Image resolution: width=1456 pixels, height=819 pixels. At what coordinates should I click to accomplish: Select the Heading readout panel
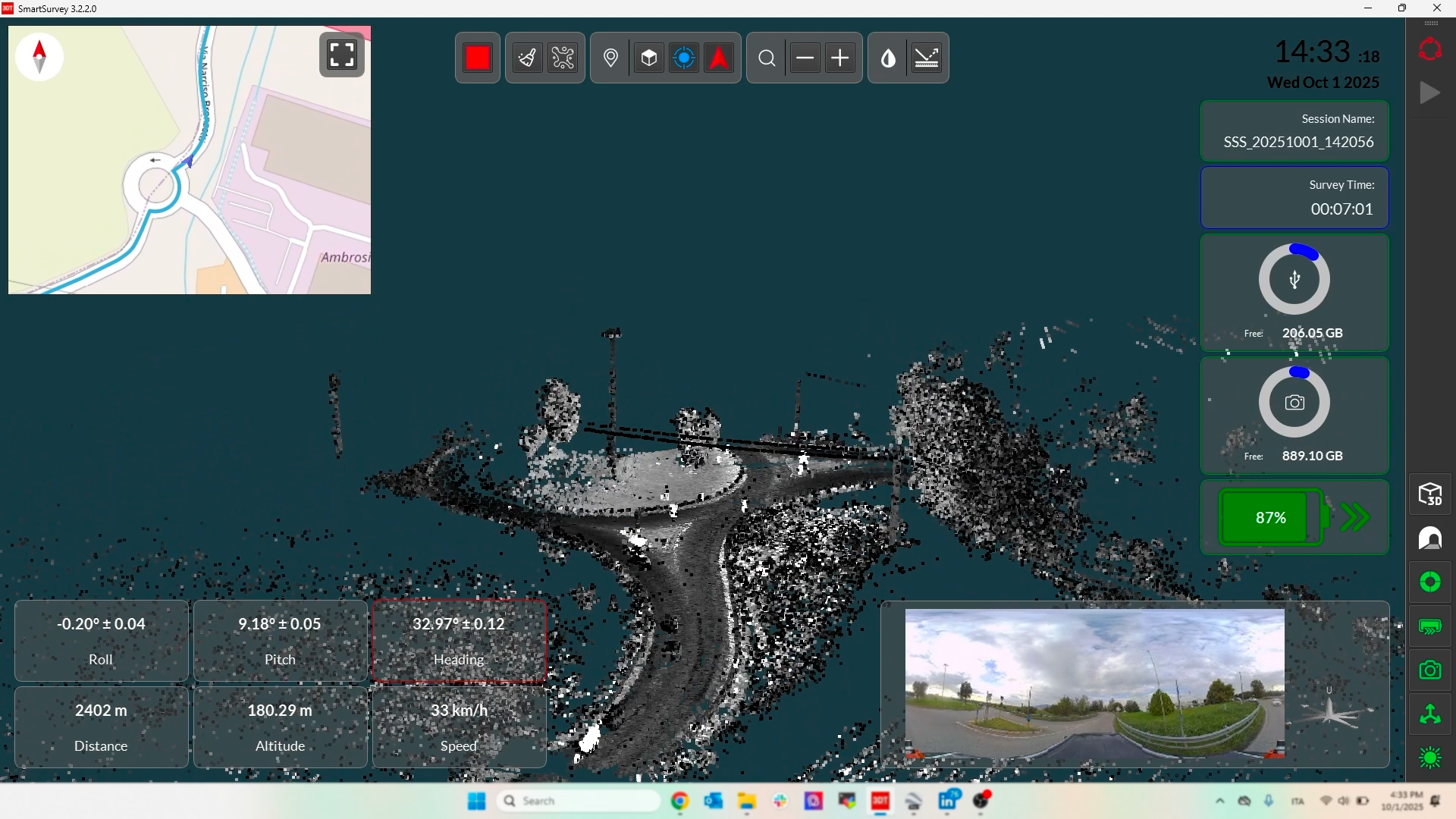pyautogui.click(x=459, y=641)
